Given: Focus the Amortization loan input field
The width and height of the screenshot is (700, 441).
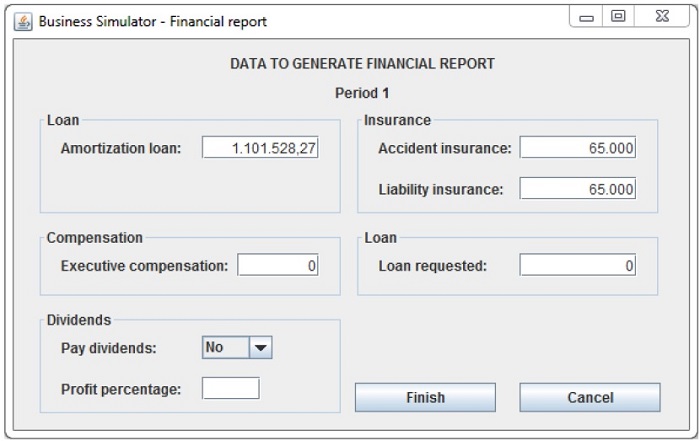Looking at the screenshot, I should point(260,148).
